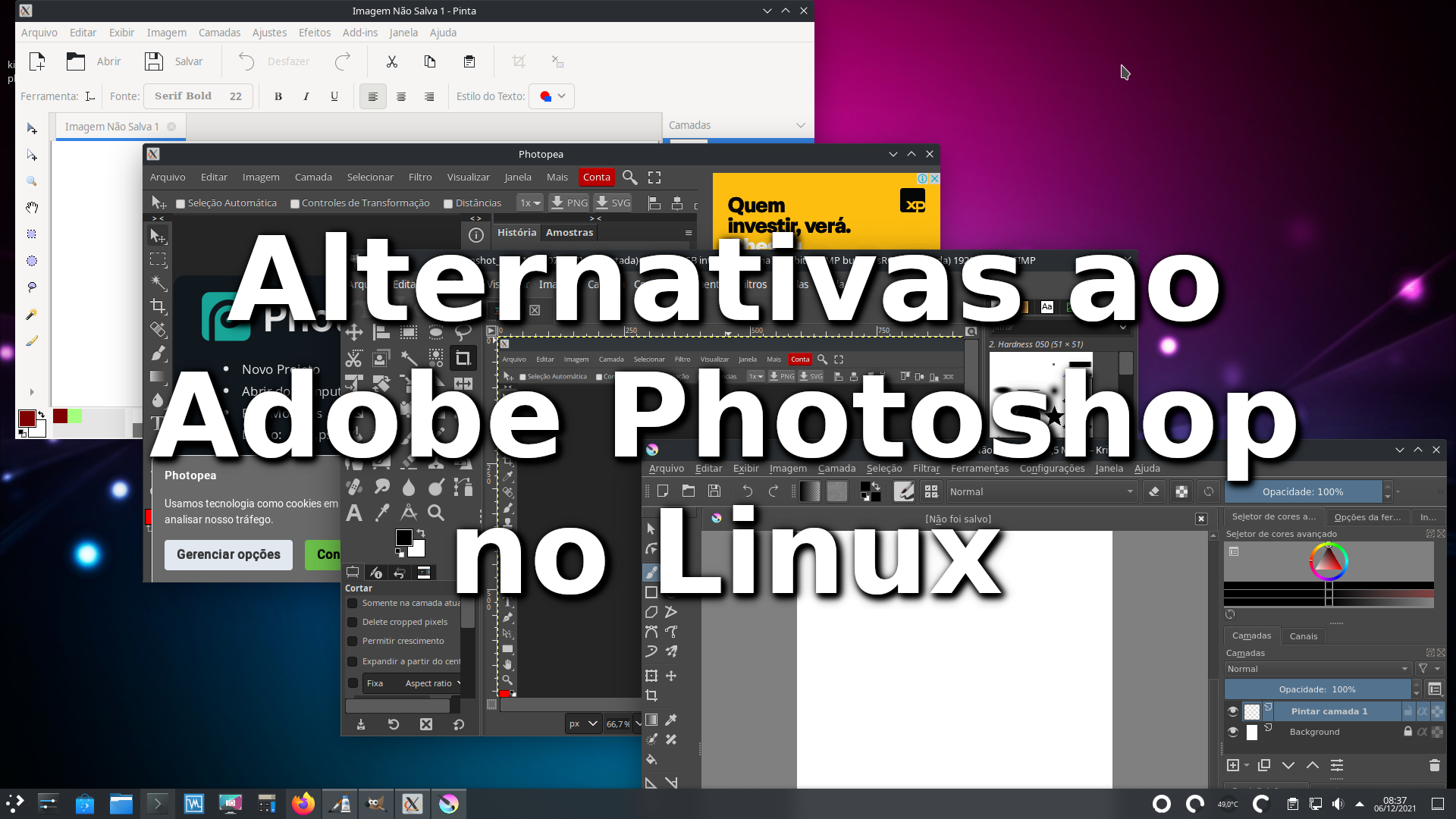
Task: Click delete layer trash icon in Krita
Action: pos(1434,766)
